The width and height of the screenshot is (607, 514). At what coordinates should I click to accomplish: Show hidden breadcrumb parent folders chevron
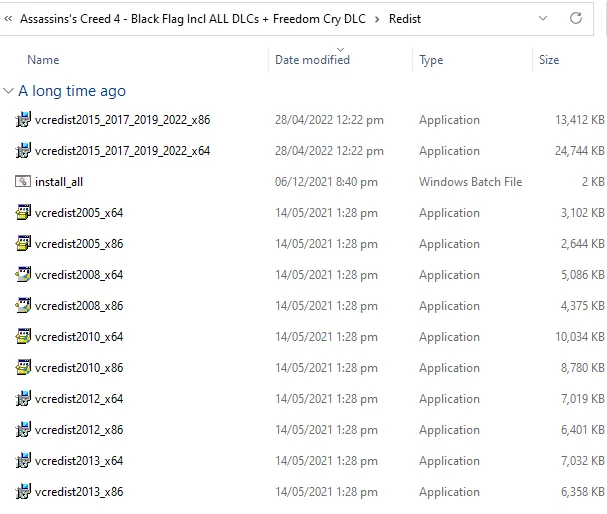tap(8, 19)
